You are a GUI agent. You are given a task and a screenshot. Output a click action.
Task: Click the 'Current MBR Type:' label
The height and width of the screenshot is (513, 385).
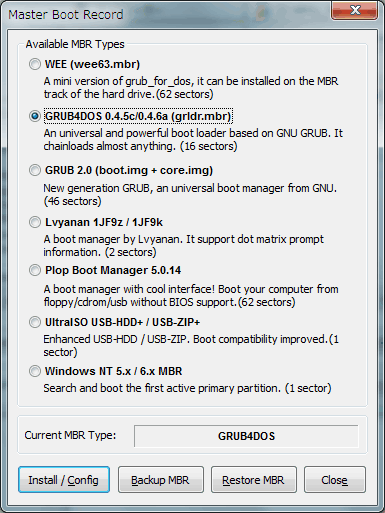click(70, 435)
